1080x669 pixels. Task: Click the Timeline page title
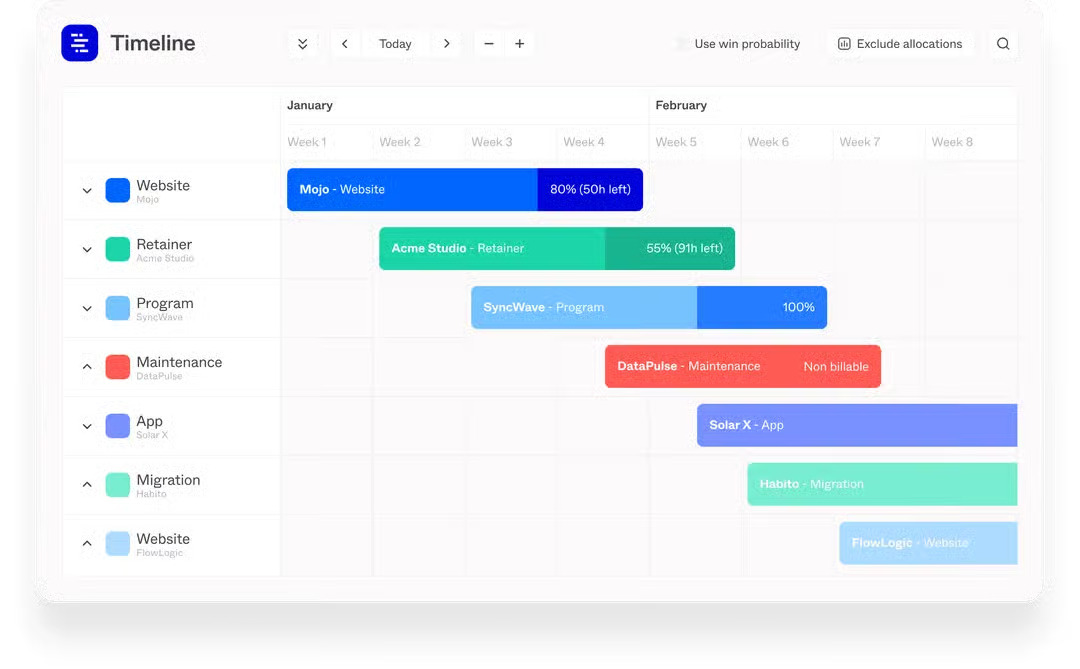pos(153,43)
